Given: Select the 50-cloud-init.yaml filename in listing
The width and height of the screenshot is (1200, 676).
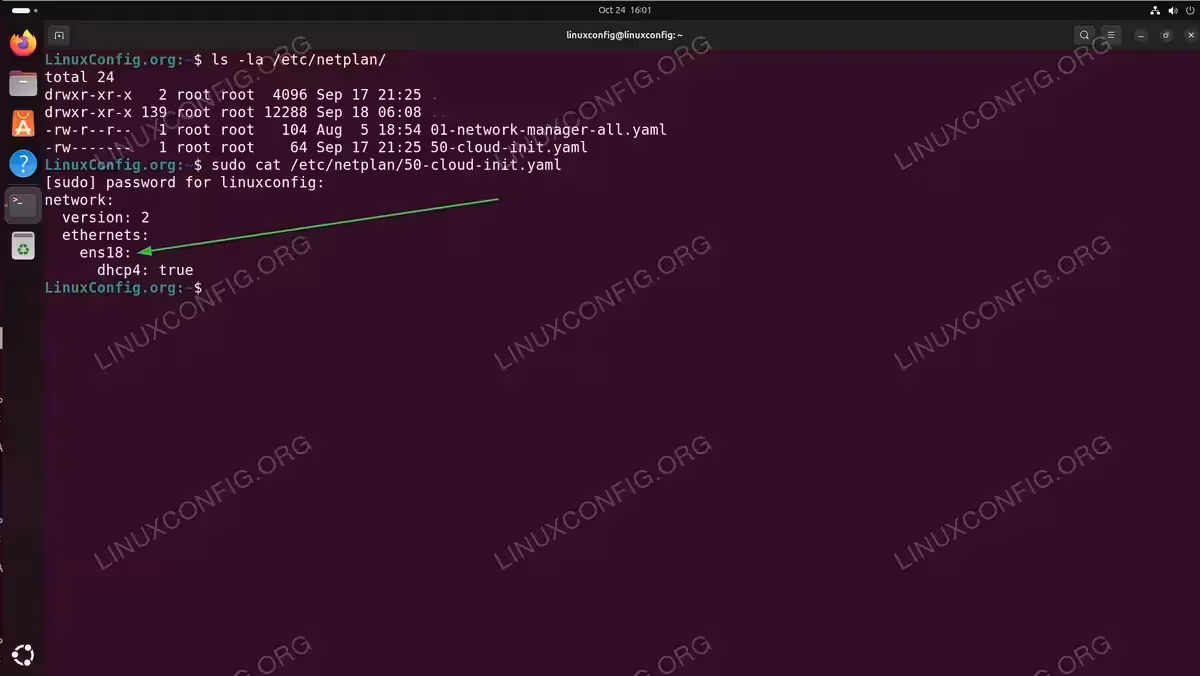Looking at the screenshot, I should point(509,147).
